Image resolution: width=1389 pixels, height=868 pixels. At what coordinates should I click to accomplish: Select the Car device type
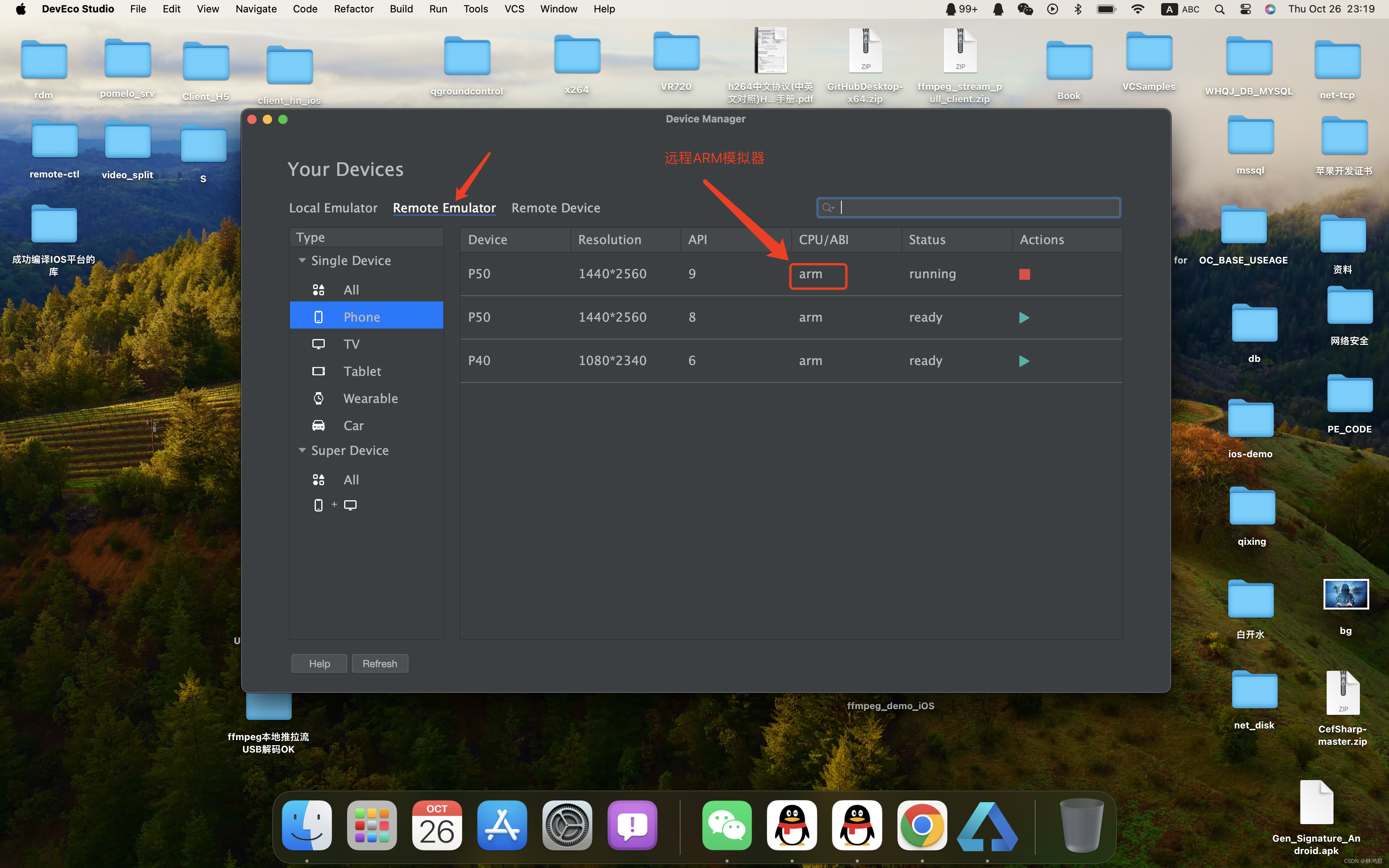pyautogui.click(x=353, y=425)
